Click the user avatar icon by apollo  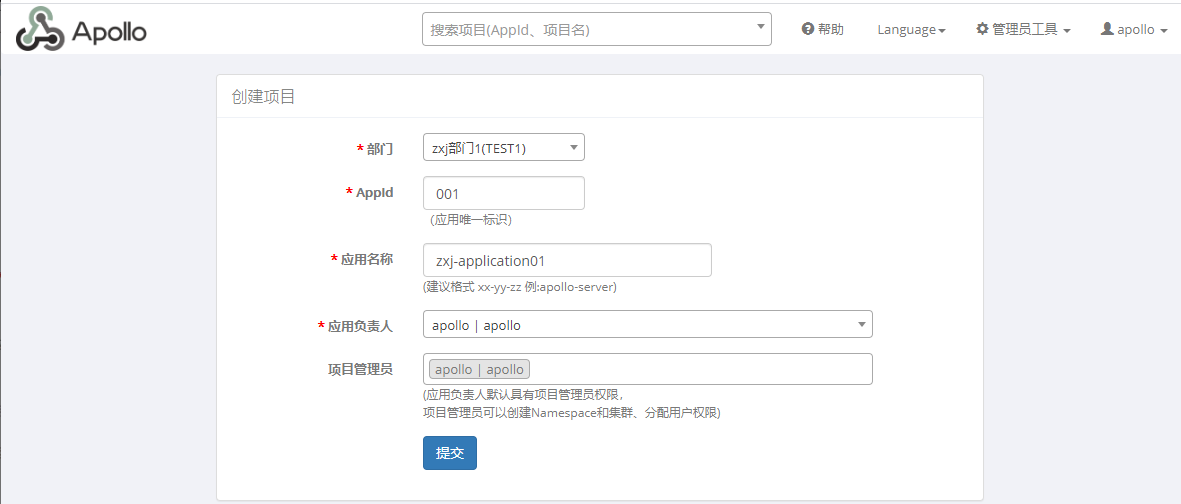[x=1106, y=29]
